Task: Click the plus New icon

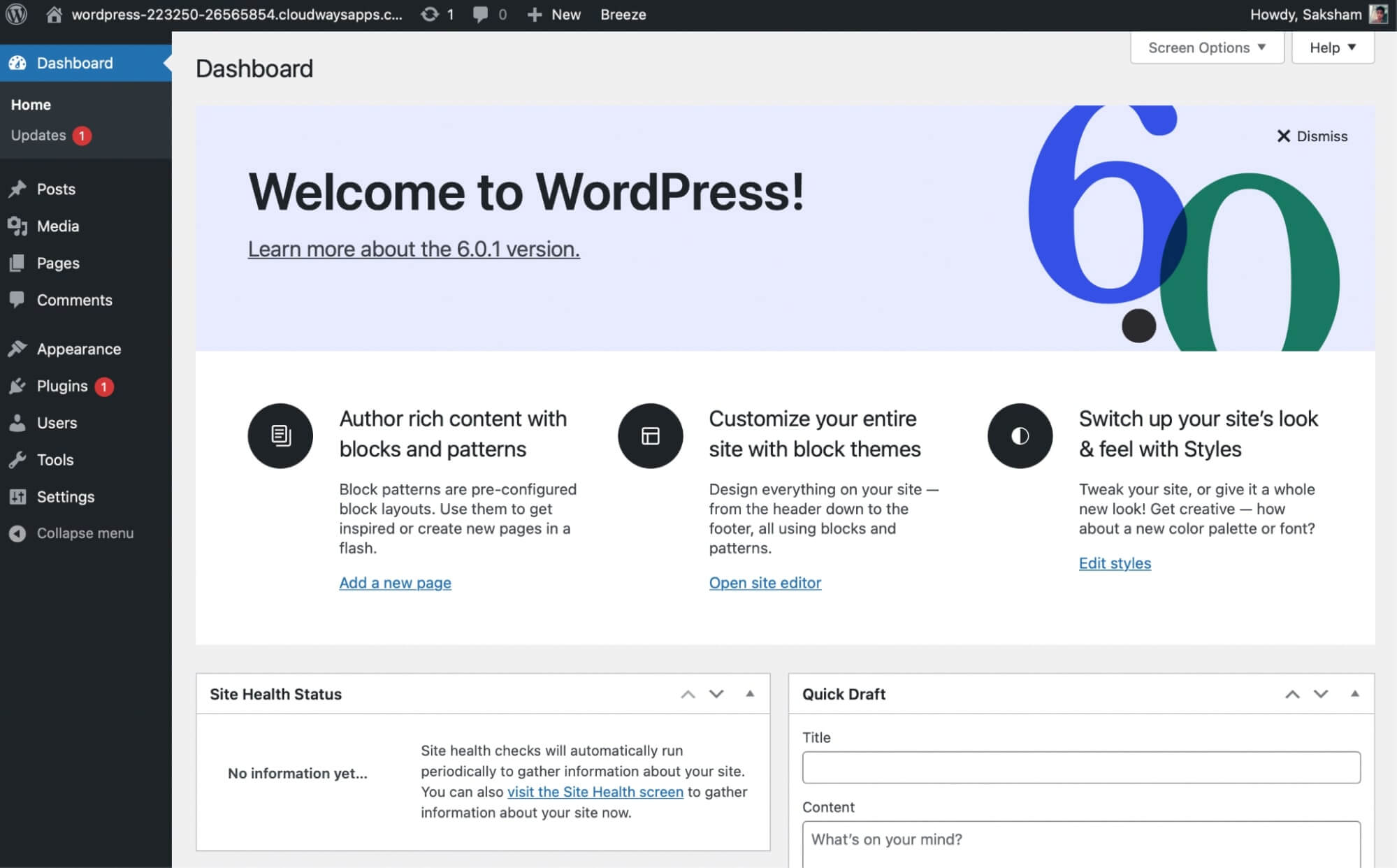Action: 534,15
